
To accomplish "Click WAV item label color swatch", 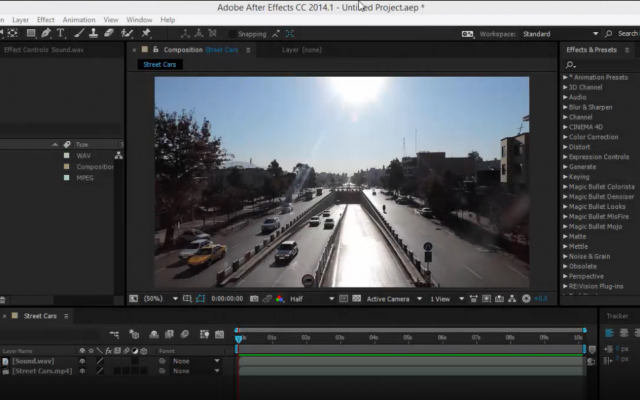I will coord(67,156).
